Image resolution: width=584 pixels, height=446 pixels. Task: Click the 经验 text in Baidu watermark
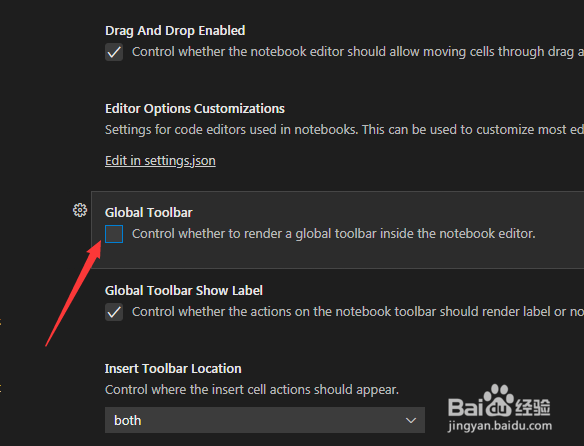pyautogui.click(x=533, y=407)
